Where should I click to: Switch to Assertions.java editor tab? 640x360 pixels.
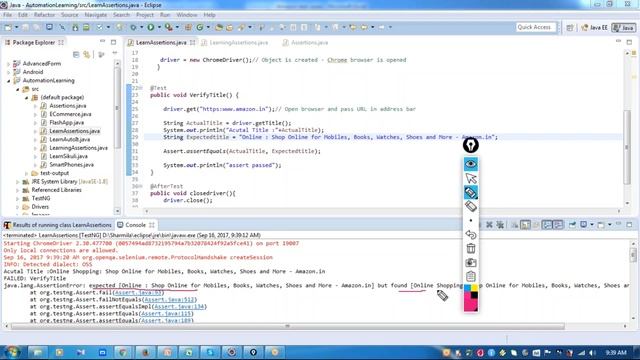tap(309, 42)
